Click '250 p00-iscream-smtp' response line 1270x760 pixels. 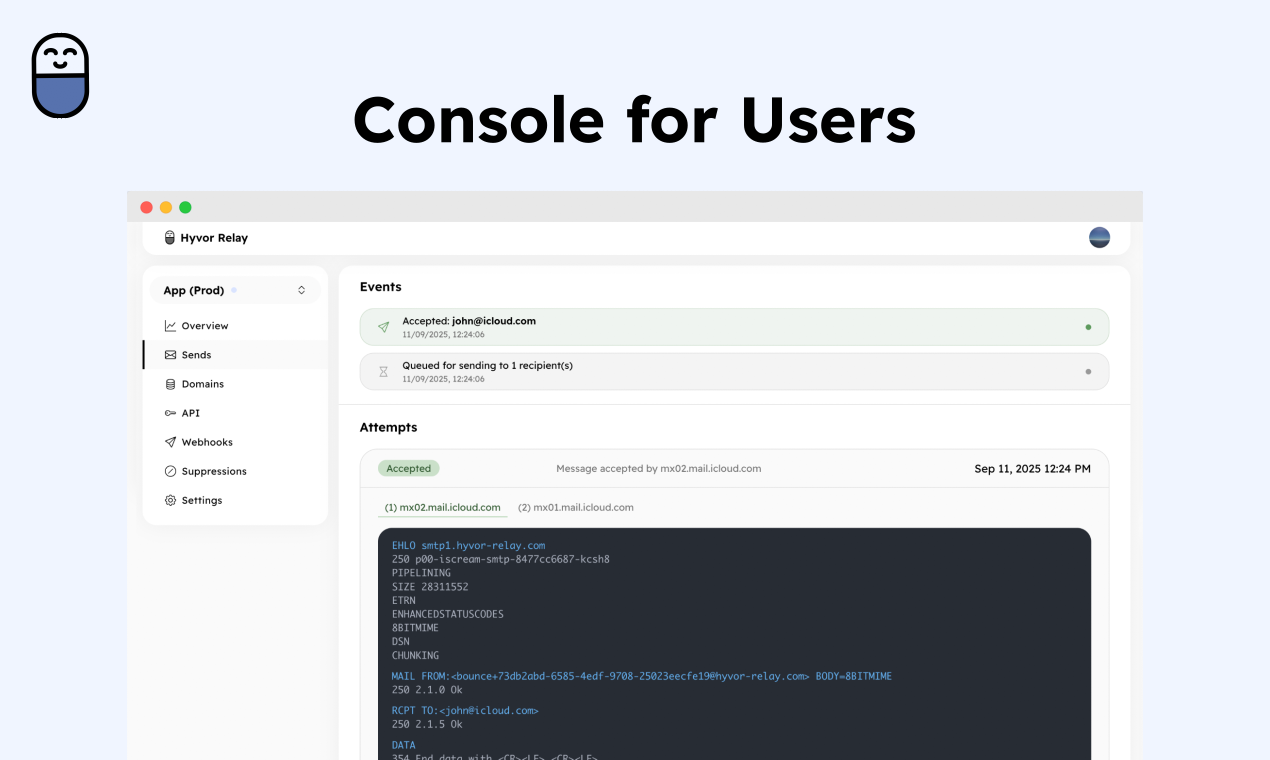tap(501, 559)
